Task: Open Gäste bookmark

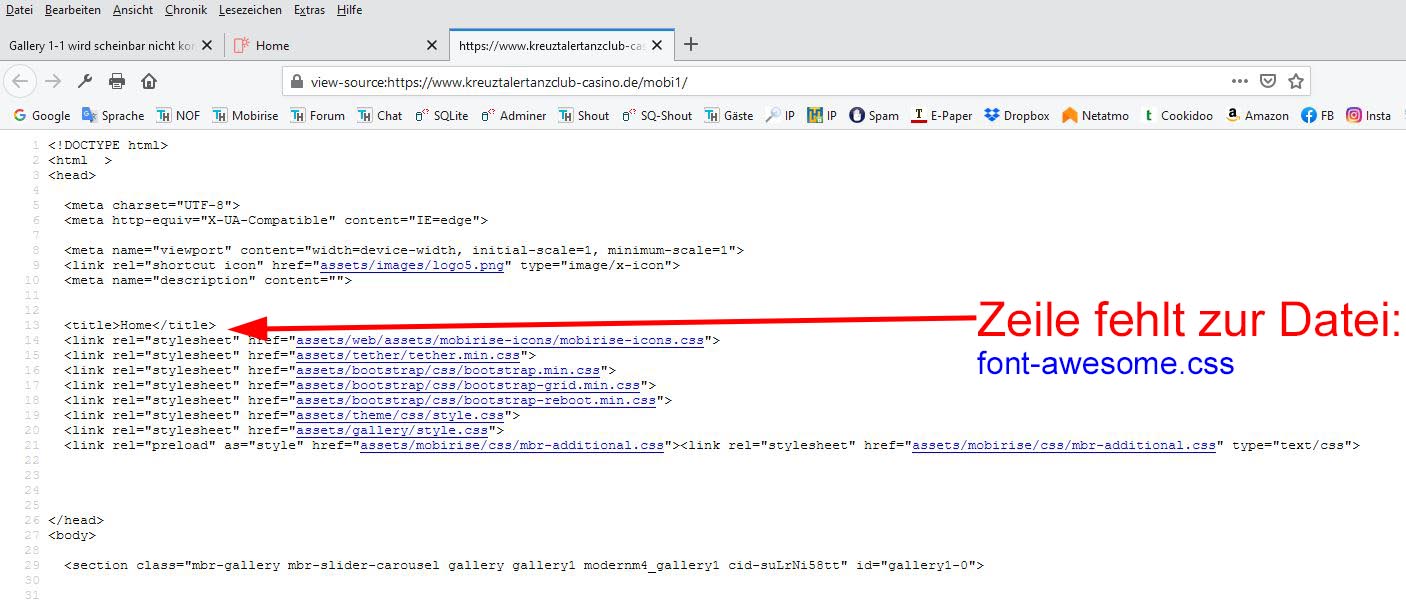Action: 729,115
